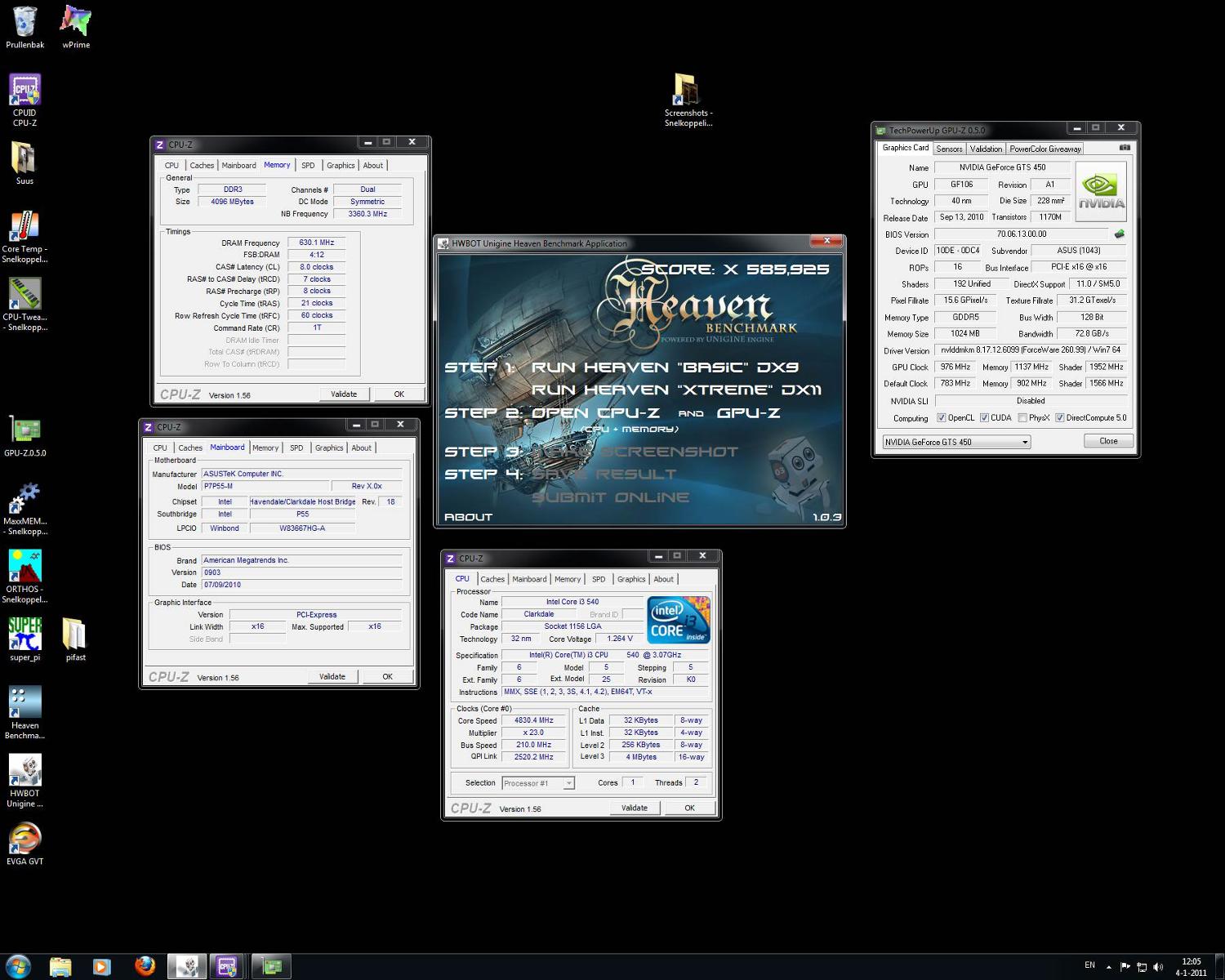1225x980 pixels.
Task: Toggle the OpenCL checkbox in GPU-Z
Action: pyautogui.click(x=942, y=418)
